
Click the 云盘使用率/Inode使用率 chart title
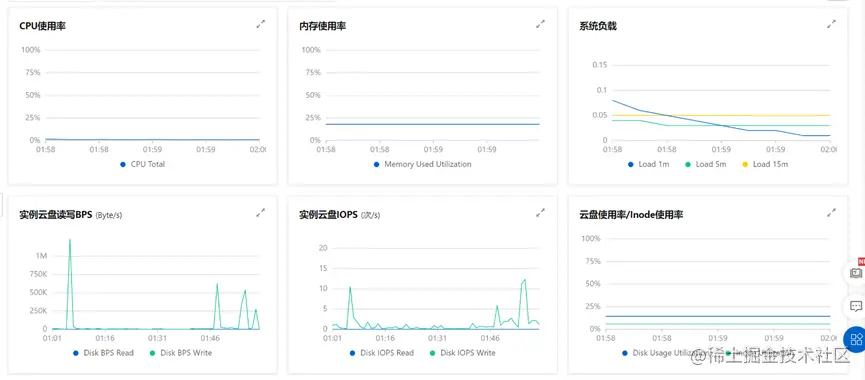coord(631,214)
